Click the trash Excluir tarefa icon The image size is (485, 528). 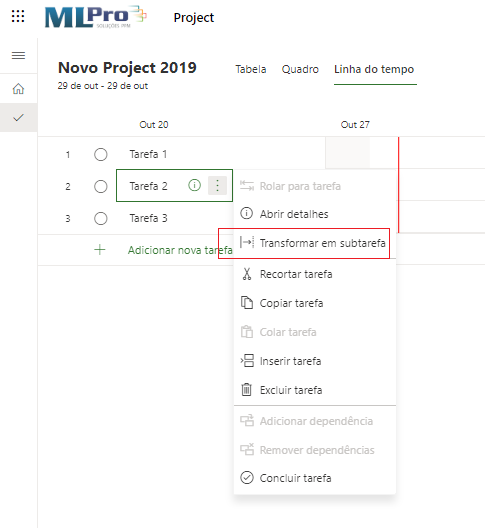[247, 390]
